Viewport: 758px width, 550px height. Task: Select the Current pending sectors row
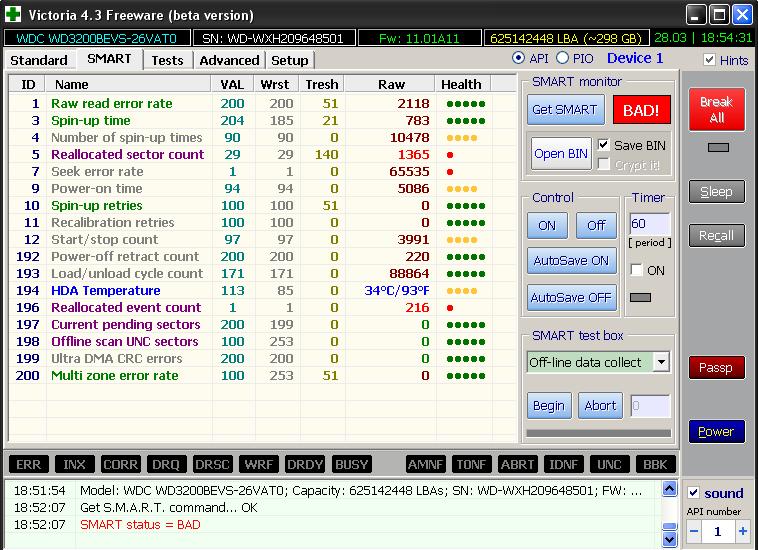pos(262,324)
